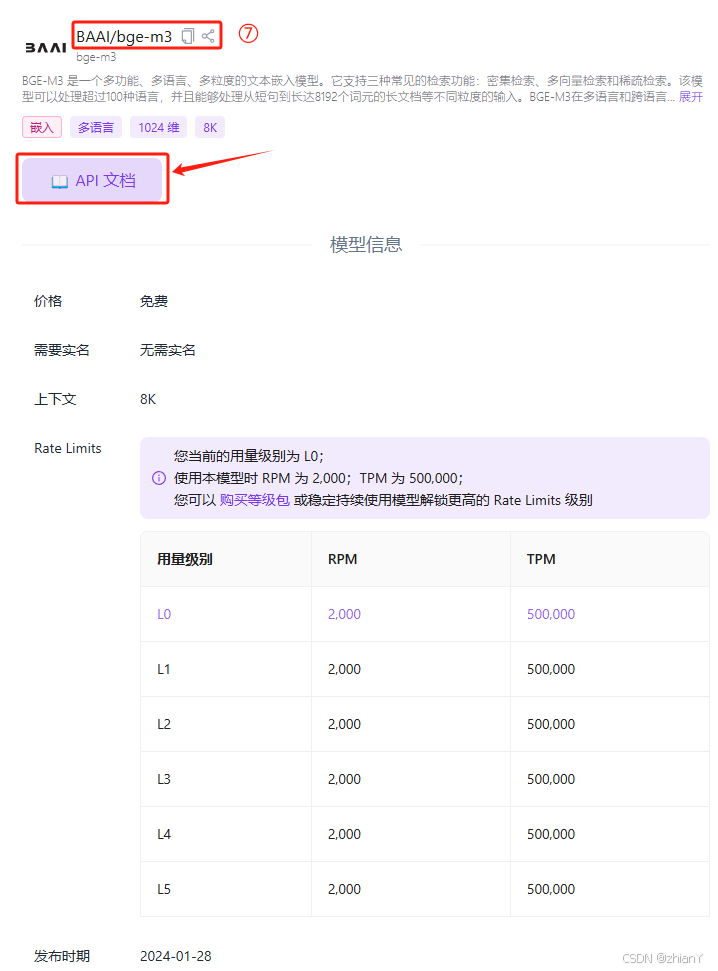
Task: Click the bge-m3 subtitle text
Action: [x=96, y=57]
